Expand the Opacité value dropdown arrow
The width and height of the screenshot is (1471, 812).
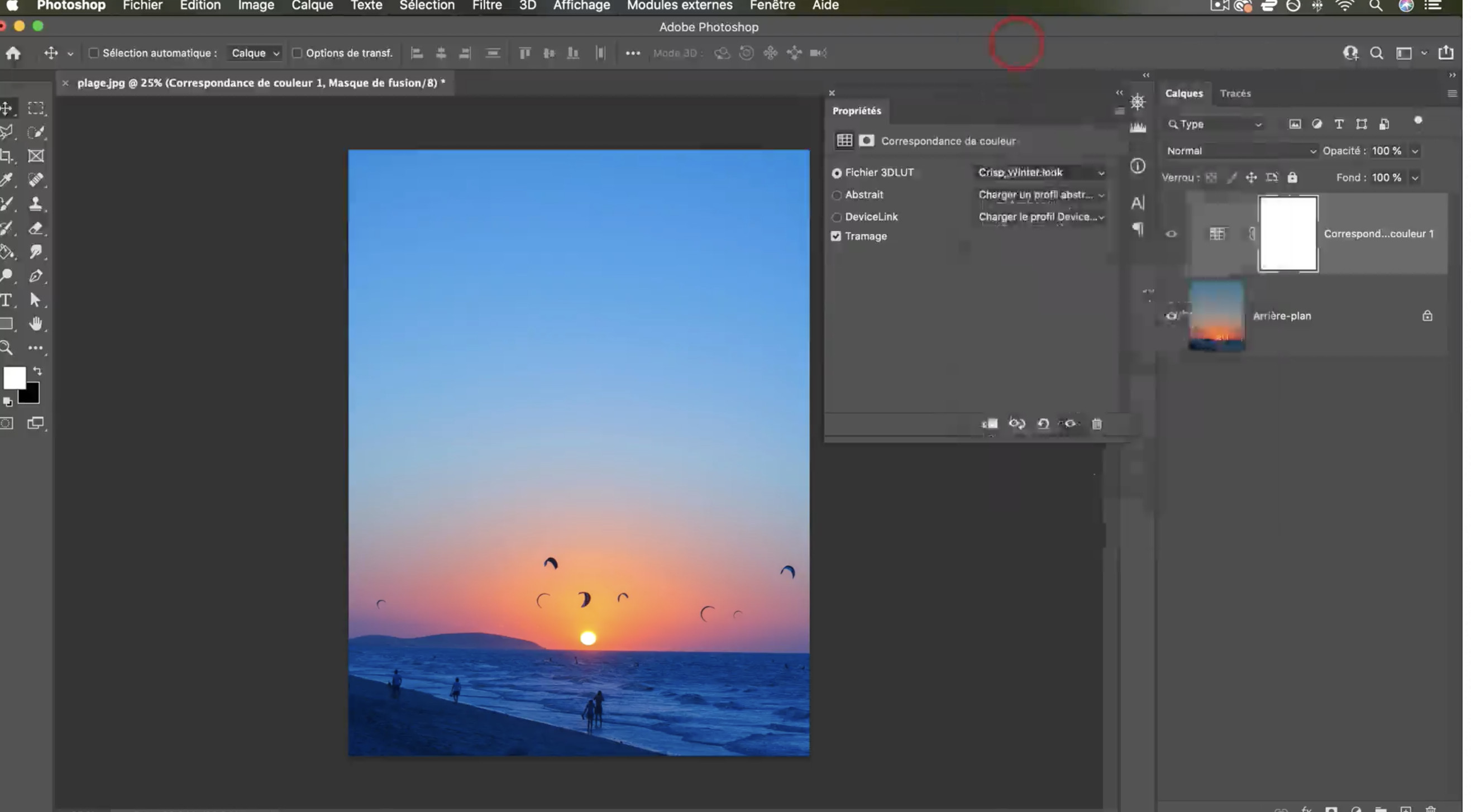click(x=1415, y=151)
